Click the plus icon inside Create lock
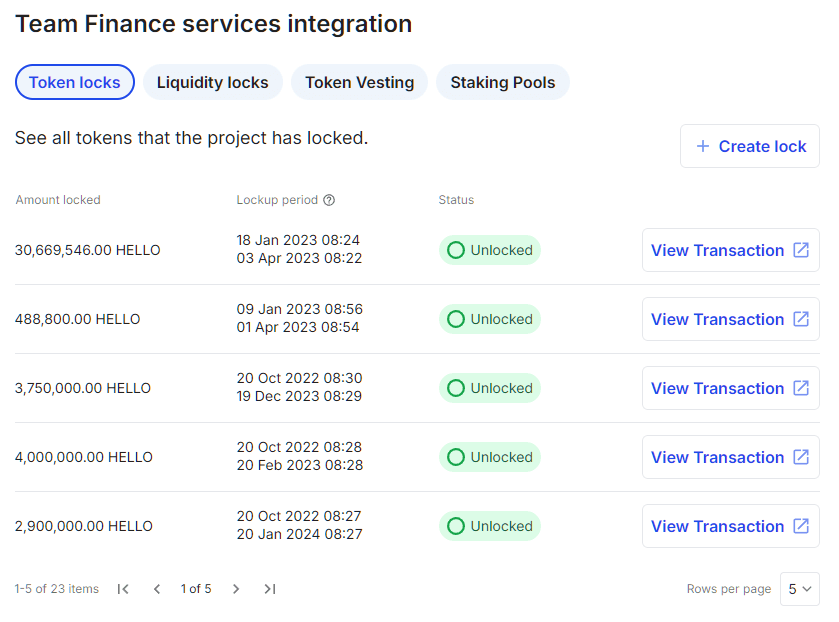839x622 pixels. pos(703,146)
